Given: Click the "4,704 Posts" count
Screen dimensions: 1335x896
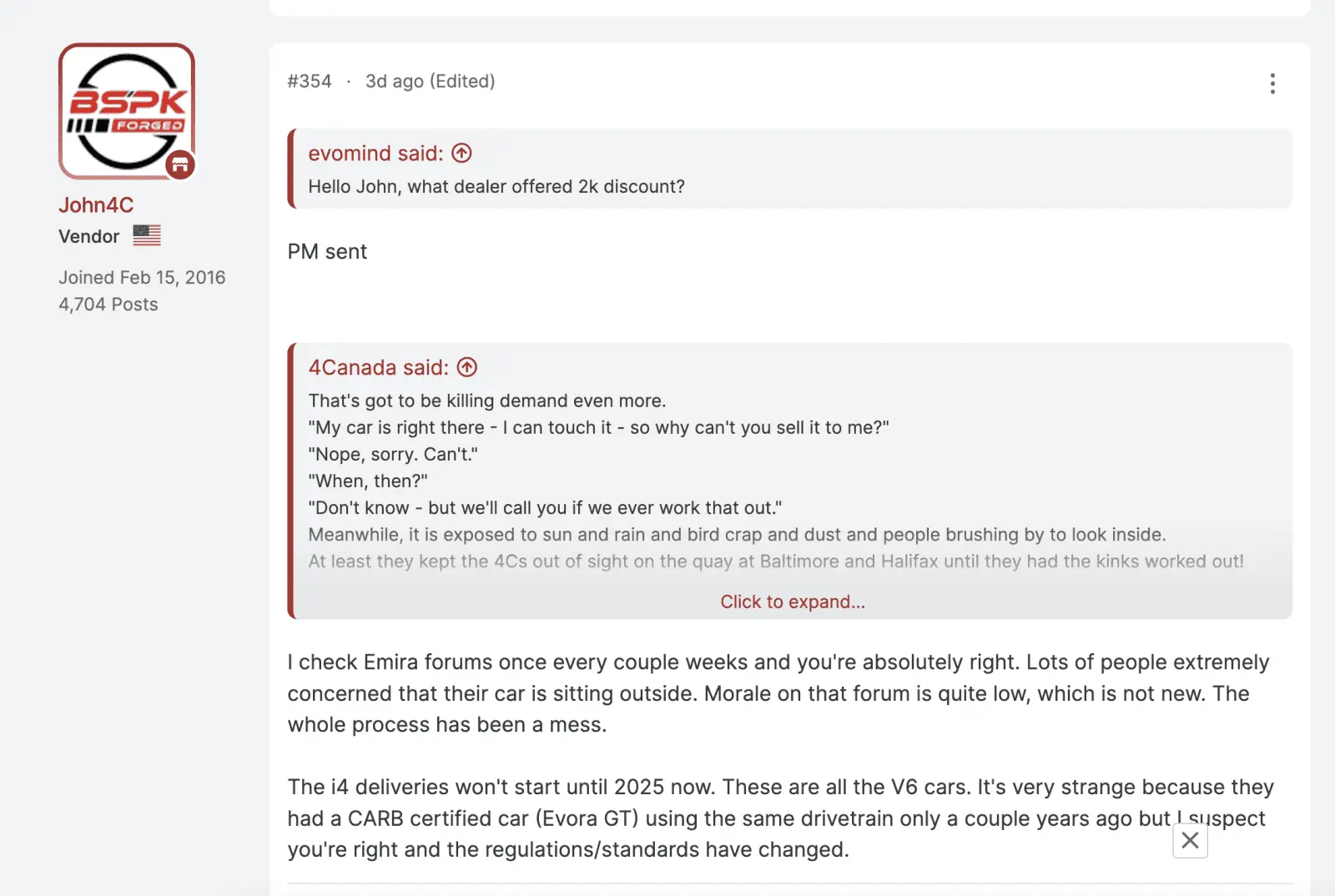Looking at the screenshot, I should (x=108, y=305).
